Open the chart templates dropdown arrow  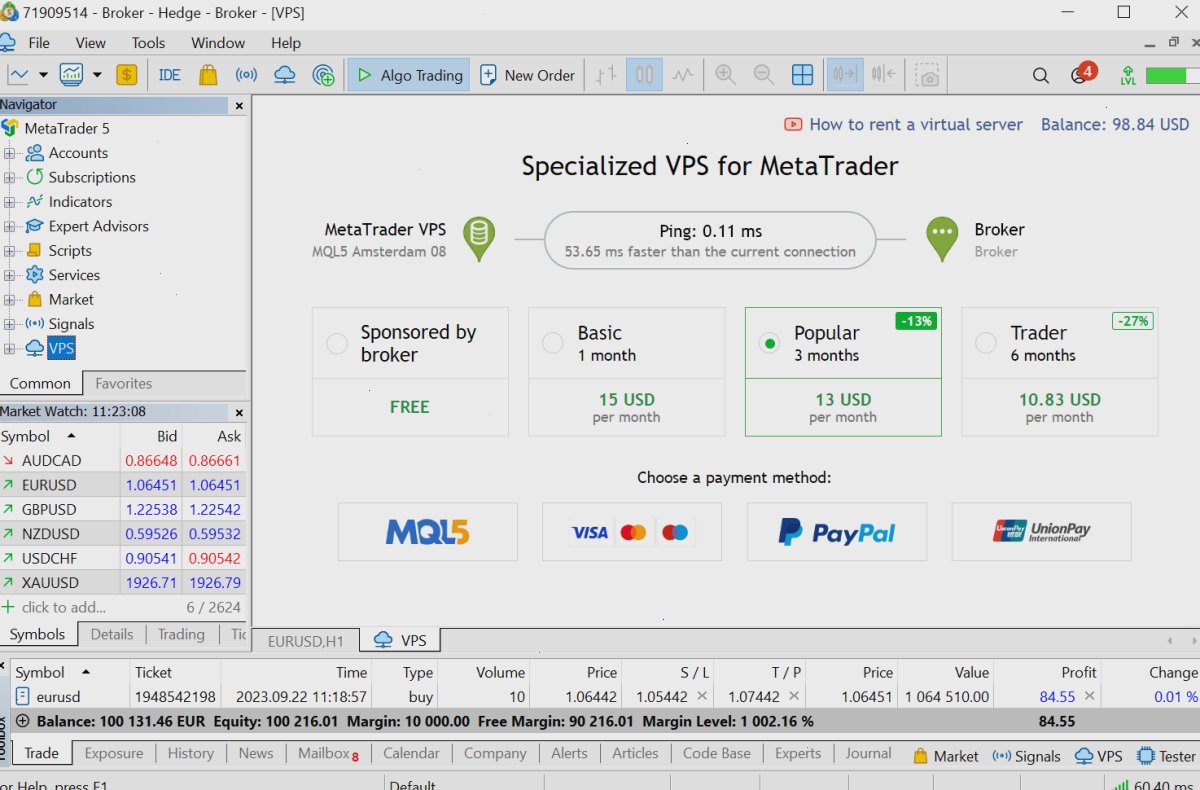[x=97, y=75]
